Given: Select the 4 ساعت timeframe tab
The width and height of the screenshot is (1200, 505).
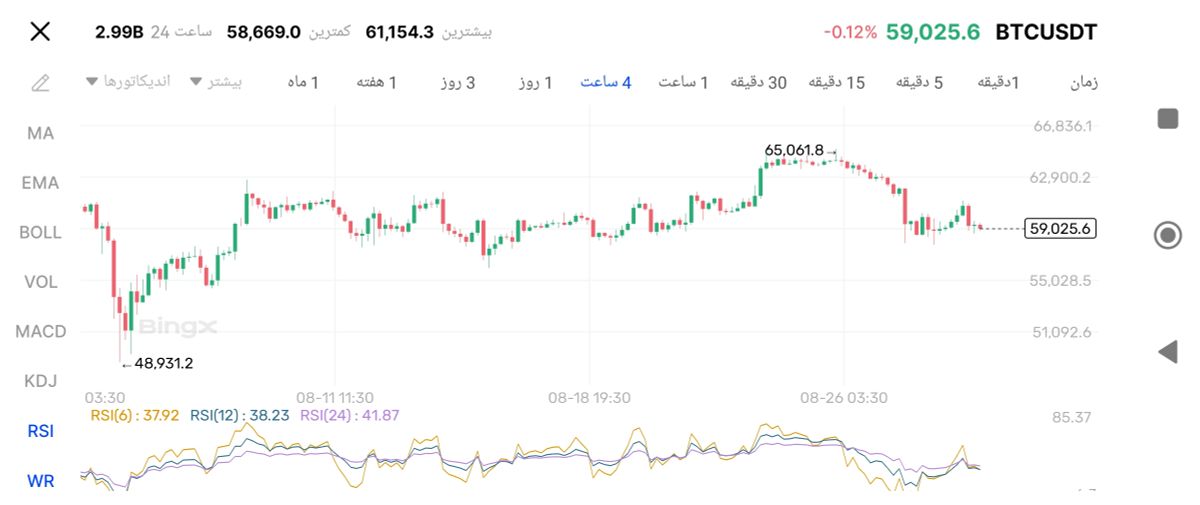Looking at the screenshot, I should tap(606, 82).
